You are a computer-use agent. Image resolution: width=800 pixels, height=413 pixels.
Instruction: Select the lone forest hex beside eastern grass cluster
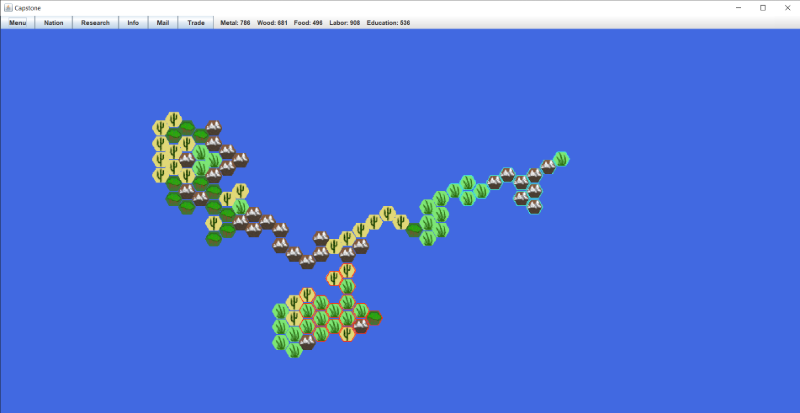coord(414,230)
